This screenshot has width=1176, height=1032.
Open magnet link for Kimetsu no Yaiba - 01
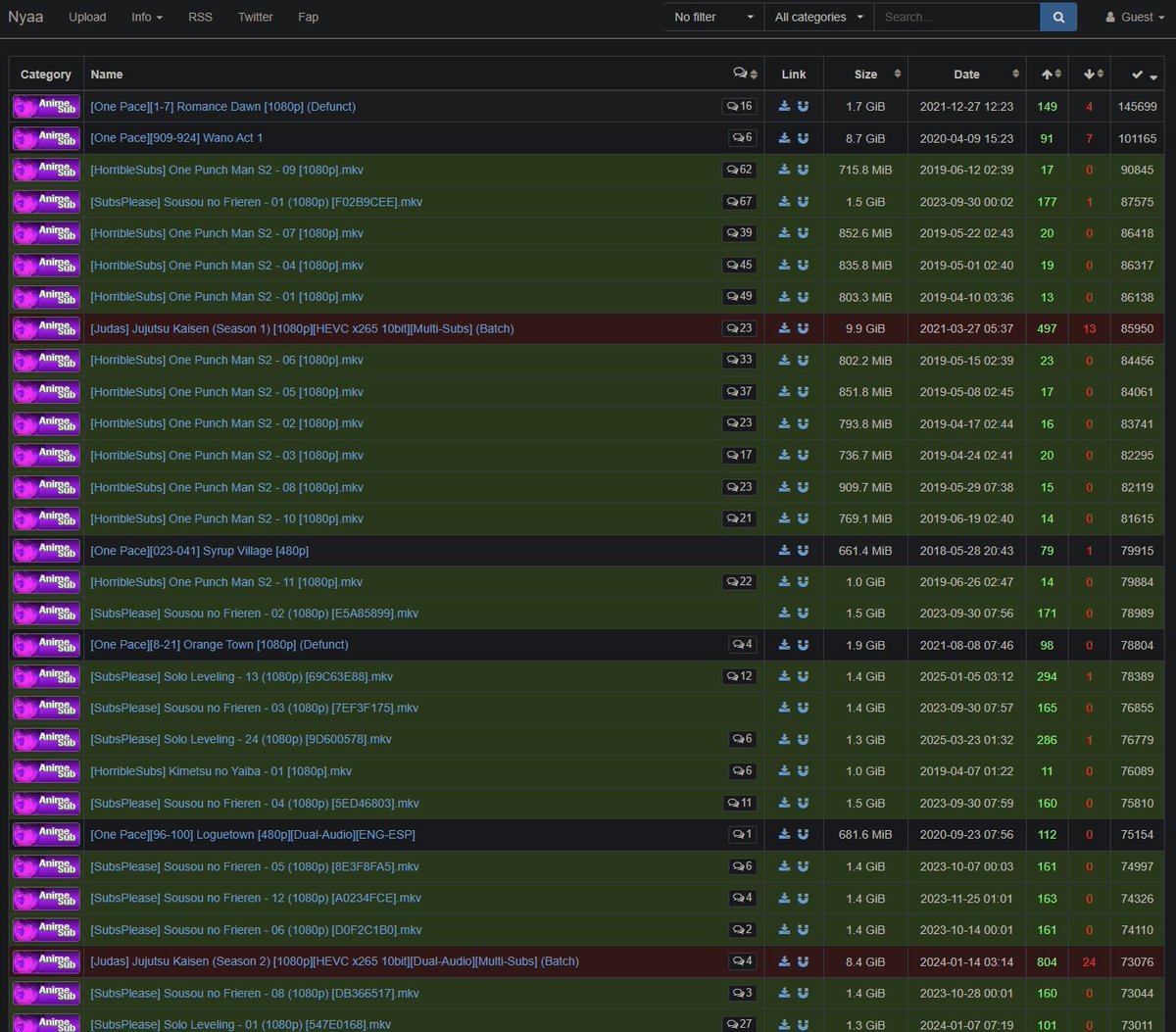[803, 771]
